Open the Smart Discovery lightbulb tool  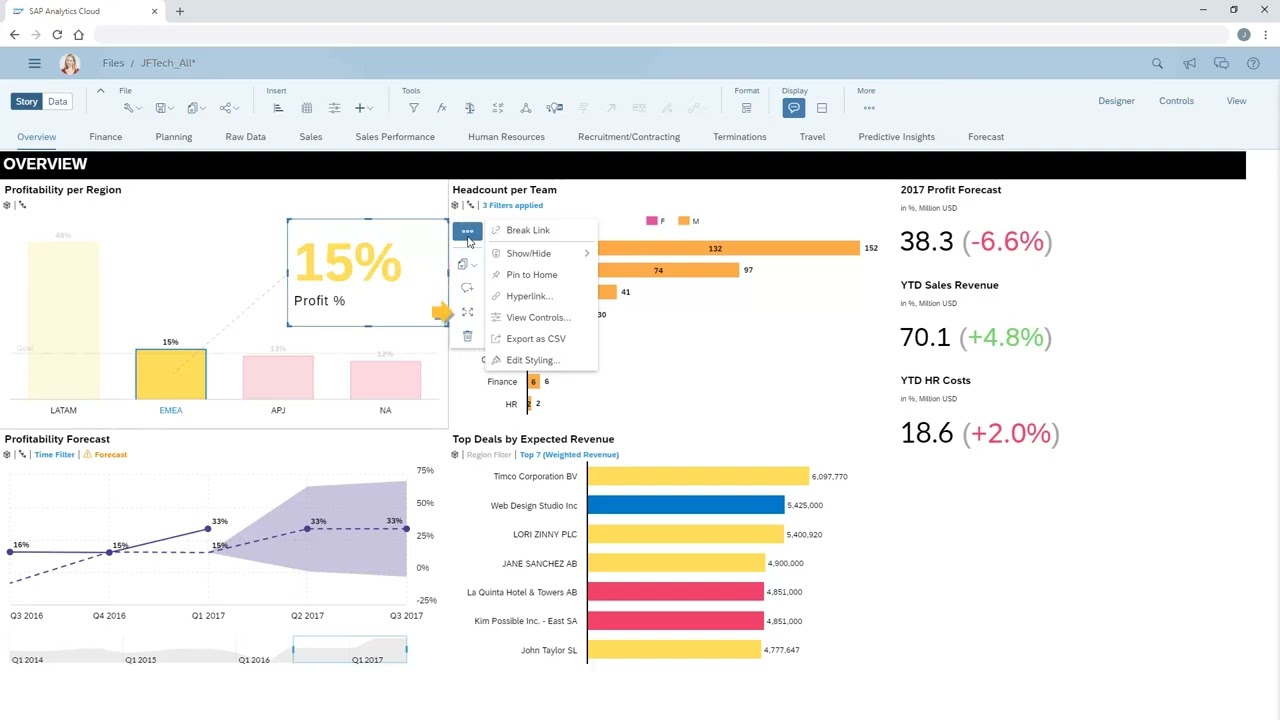point(555,108)
